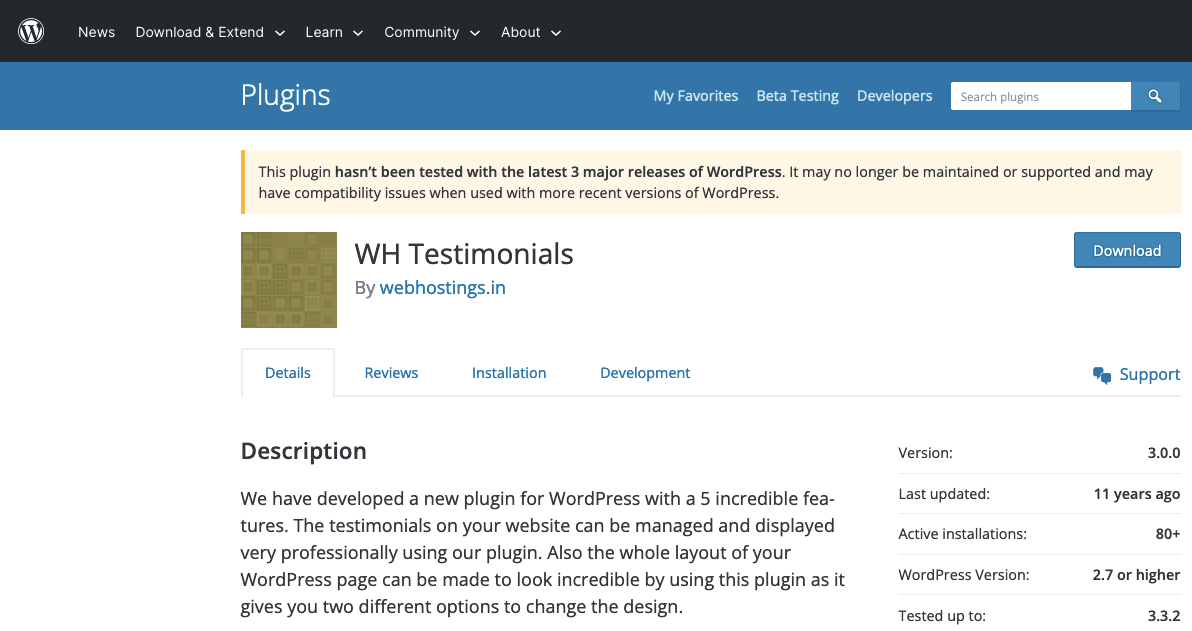This screenshot has width=1192, height=631.
Task: Click the '11 years ago' value
Action: tap(1137, 494)
